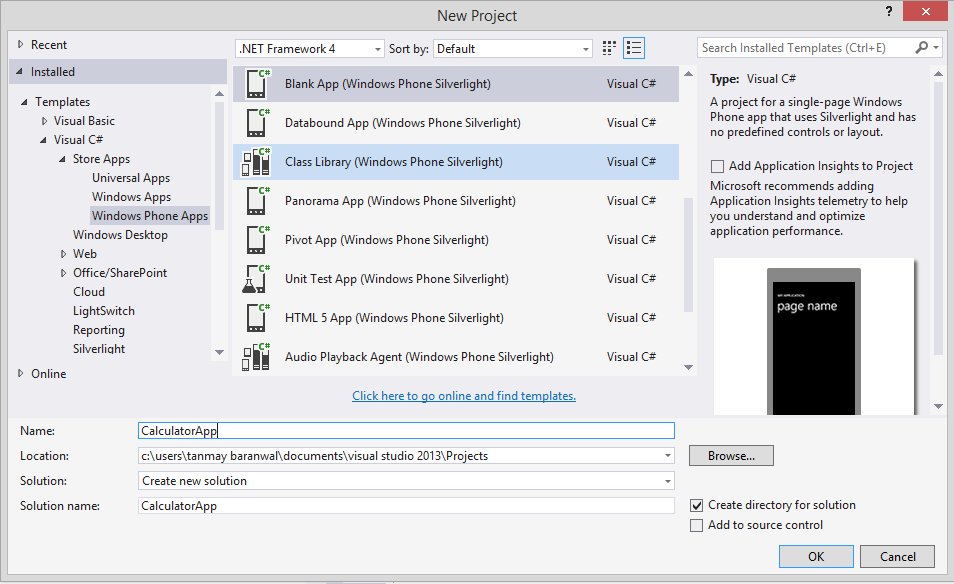Select the Panorama App (Windows Phone Silverlight) row
The width and height of the screenshot is (954, 584).
click(456, 201)
